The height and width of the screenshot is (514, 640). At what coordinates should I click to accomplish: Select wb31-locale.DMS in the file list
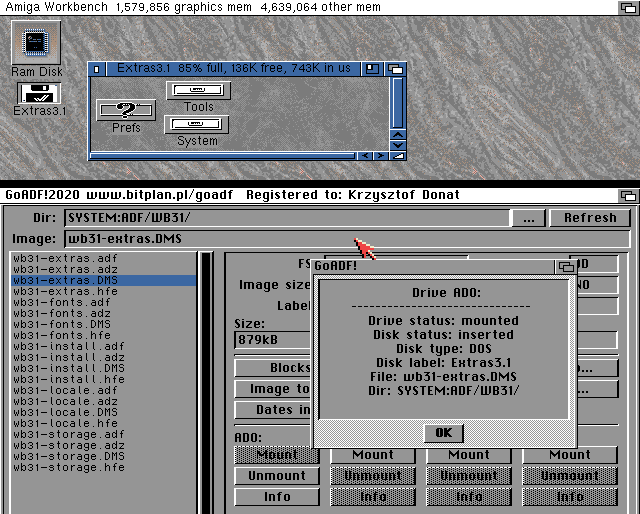pyautogui.click(x=104, y=413)
